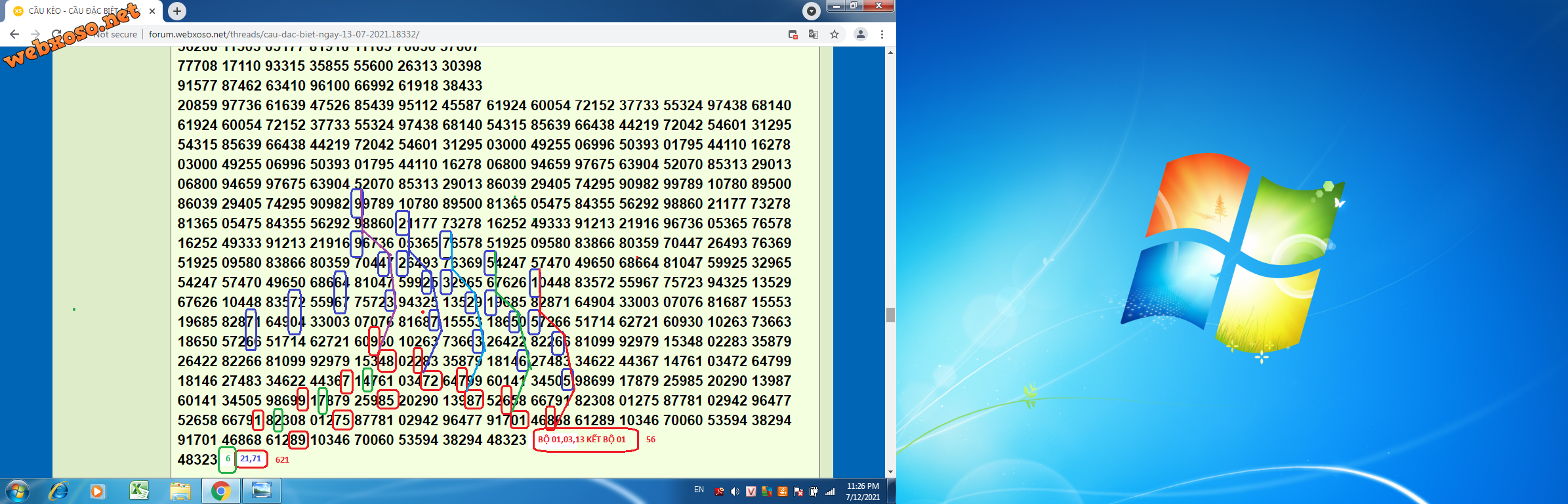Click the Show desktop strip

(x=892, y=491)
